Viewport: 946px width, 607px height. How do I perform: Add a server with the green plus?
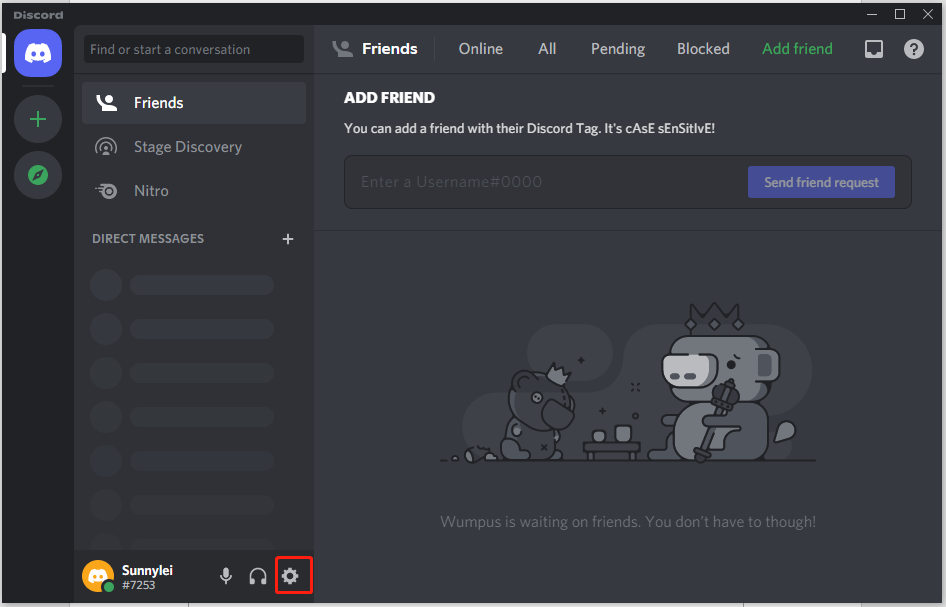(x=38, y=119)
